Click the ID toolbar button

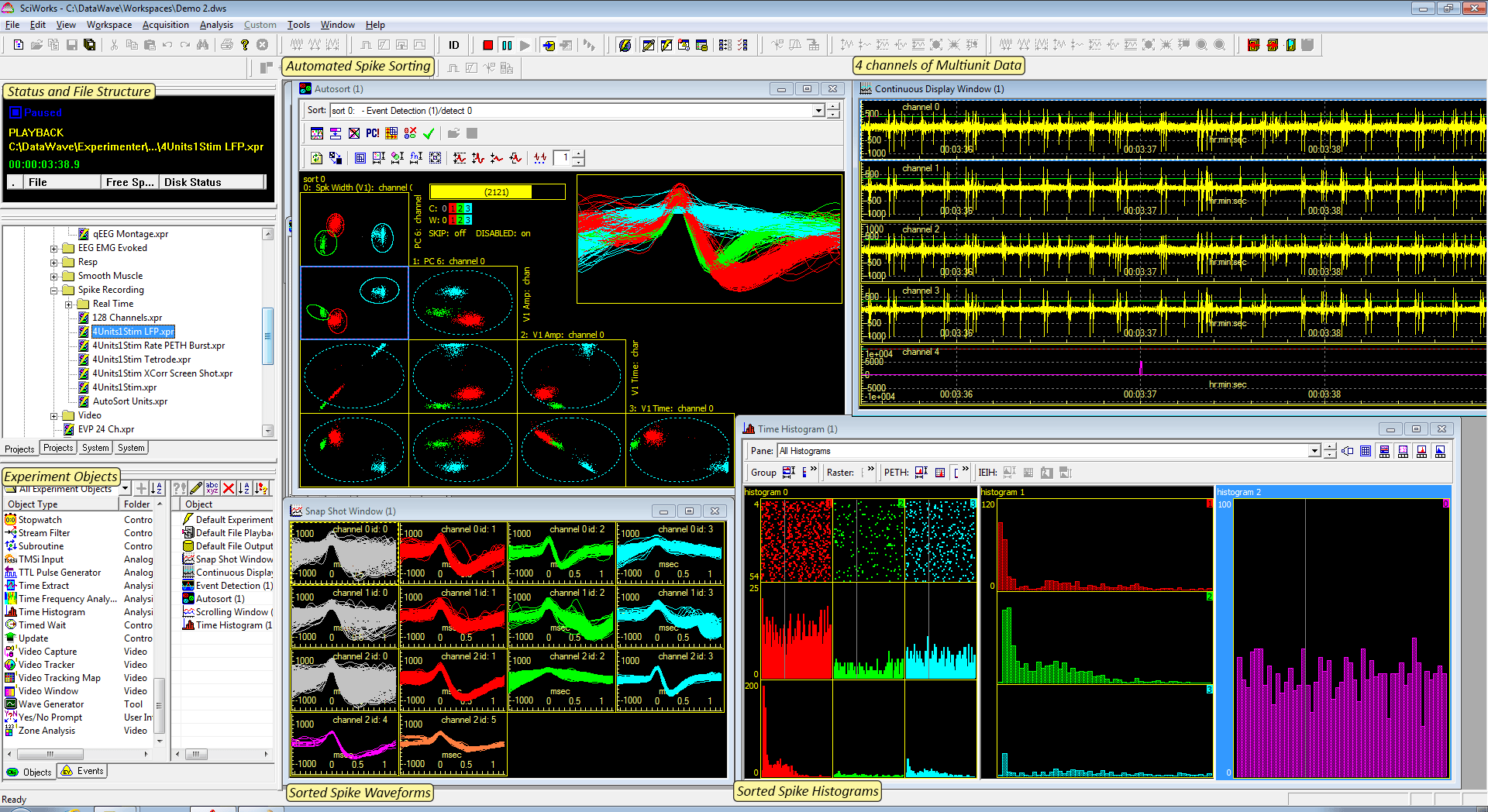(x=454, y=46)
